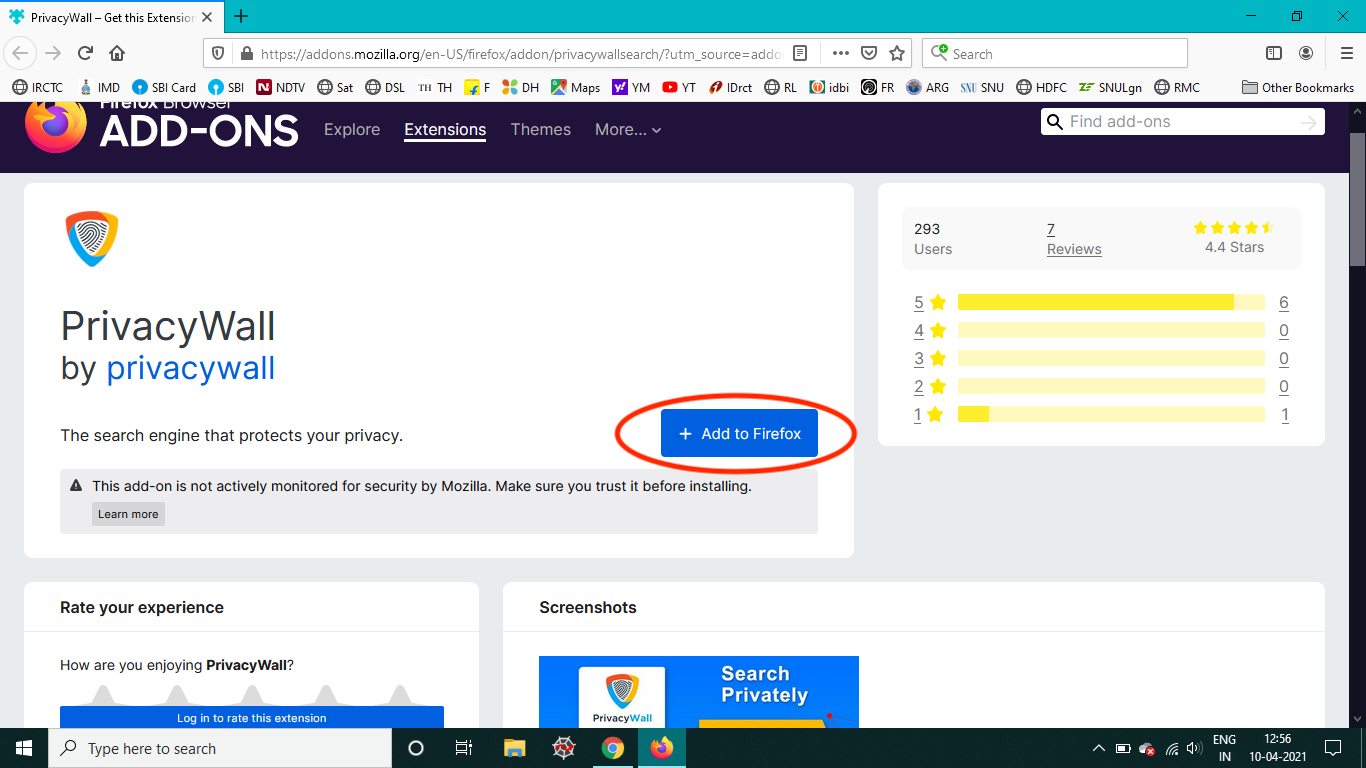This screenshot has height=768, width=1366.
Task: Open the HDFC bookmark
Action: click(x=1041, y=87)
